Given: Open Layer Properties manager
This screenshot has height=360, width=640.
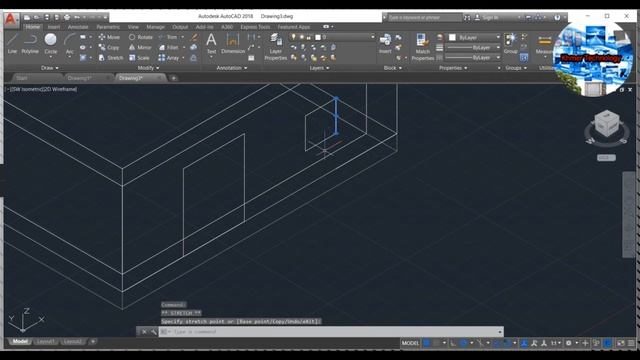Looking at the screenshot, I should coord(276,47).
